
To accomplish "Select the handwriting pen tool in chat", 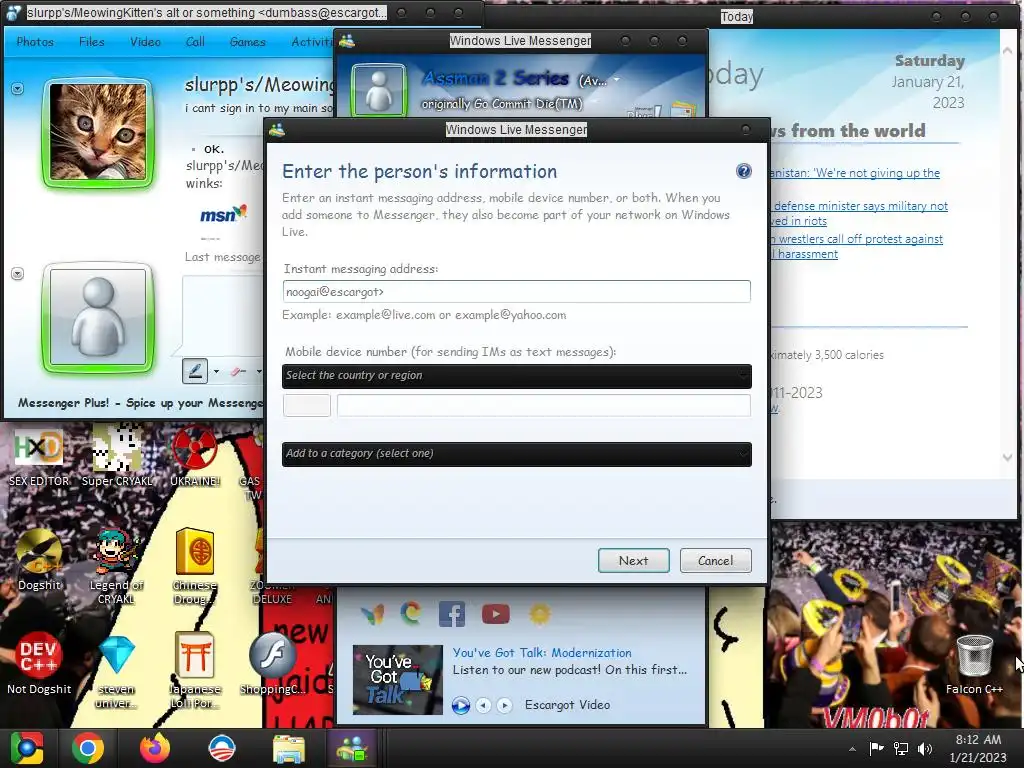I will 195,371.
